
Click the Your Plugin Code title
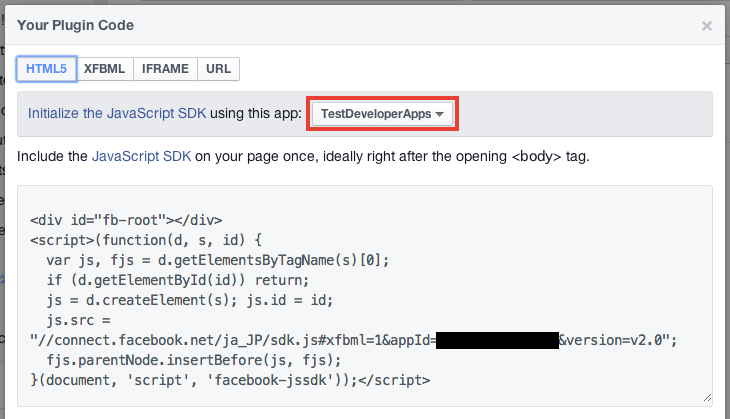75,25
